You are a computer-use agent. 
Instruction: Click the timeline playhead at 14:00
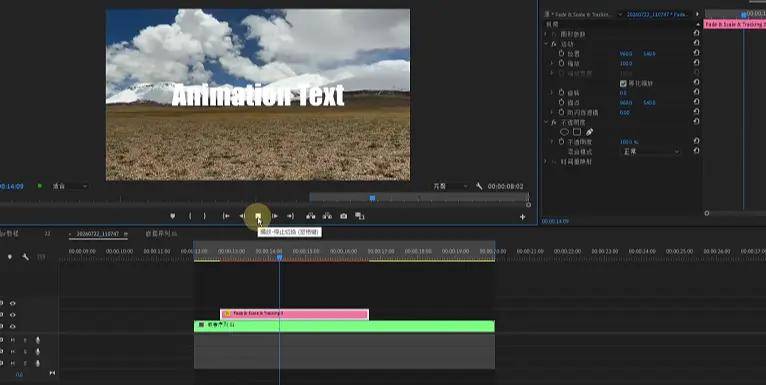click(279, 257)
